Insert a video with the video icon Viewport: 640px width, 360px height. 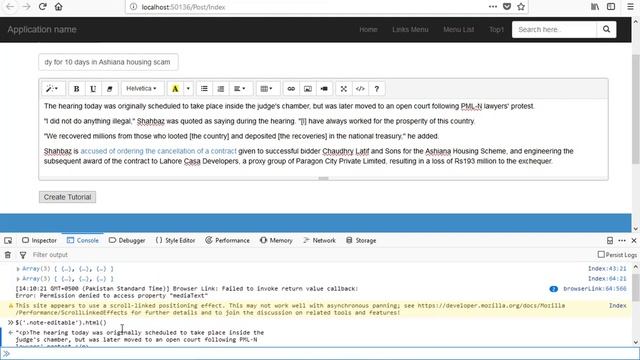(324, 89)
